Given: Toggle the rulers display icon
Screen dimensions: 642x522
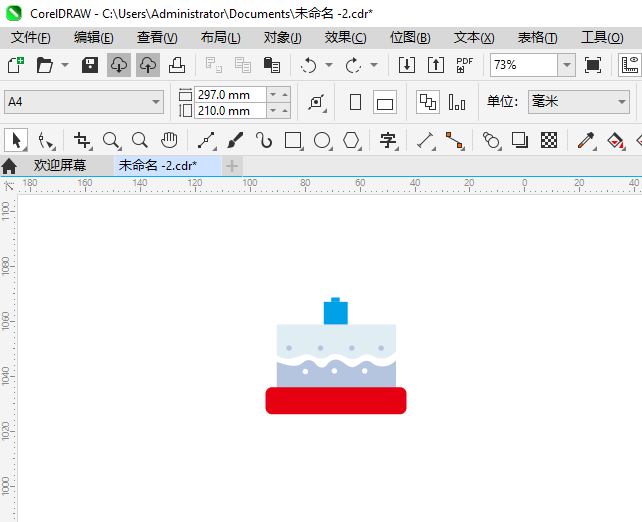Looking at the screenshot, I should [x=631, y=65].
